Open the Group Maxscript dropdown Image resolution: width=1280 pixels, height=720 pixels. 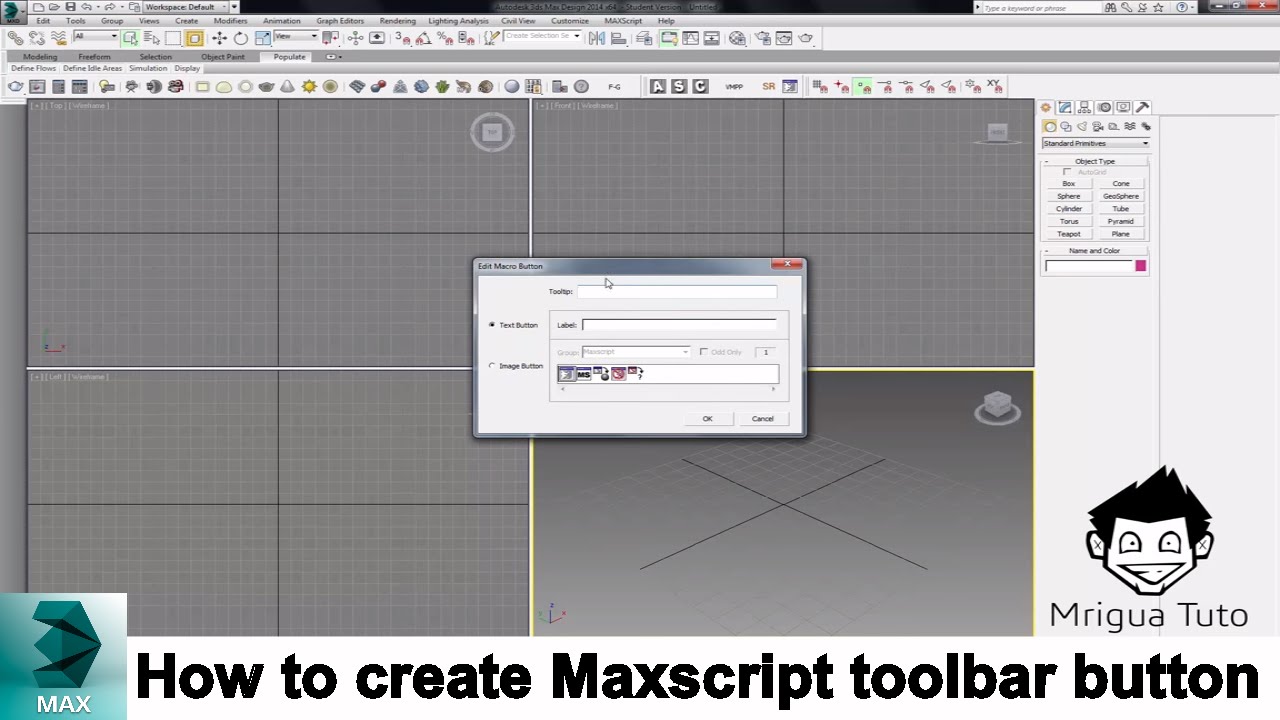click(636, 352)
